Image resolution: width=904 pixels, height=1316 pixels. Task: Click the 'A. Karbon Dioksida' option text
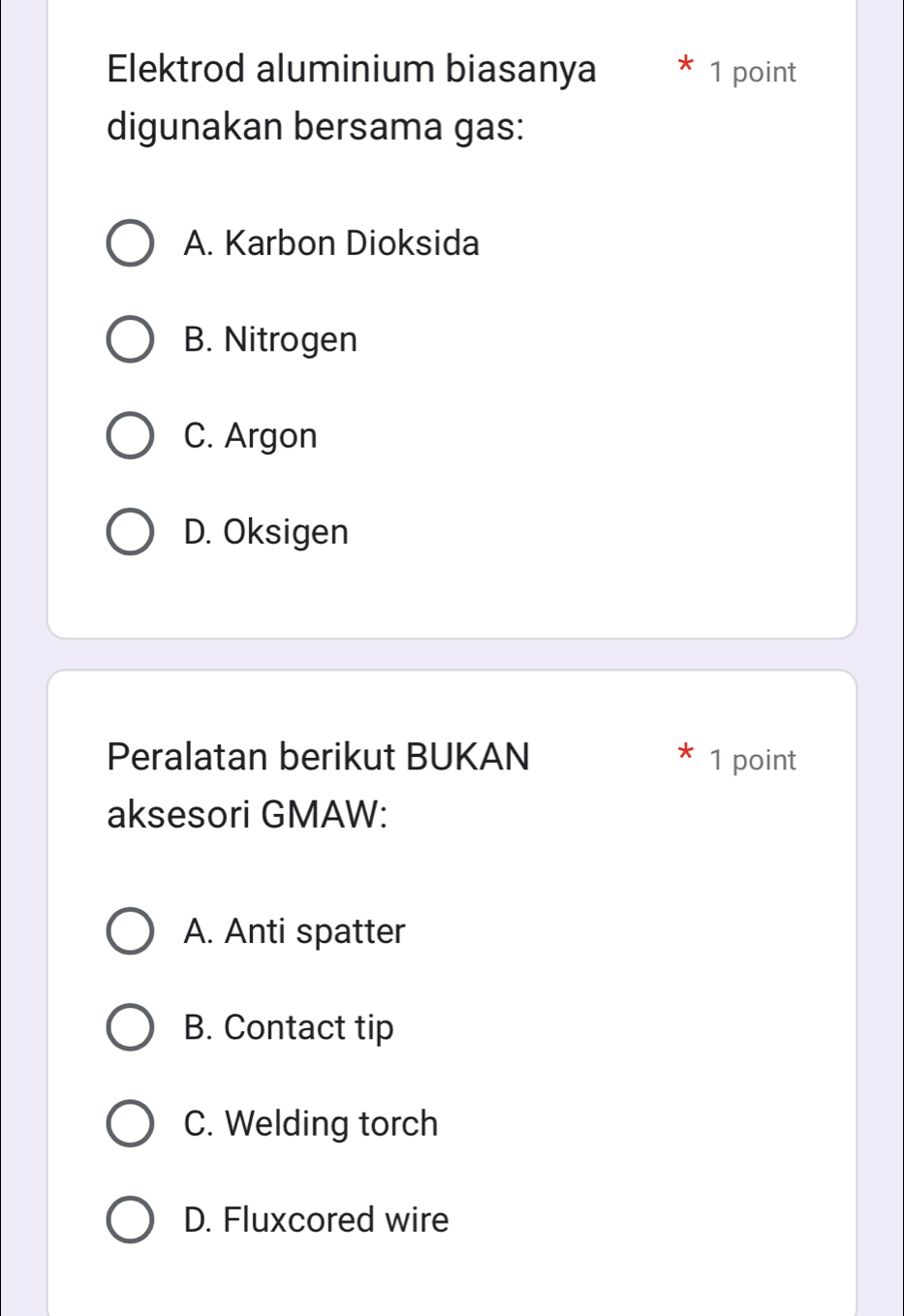pos(331,243)
